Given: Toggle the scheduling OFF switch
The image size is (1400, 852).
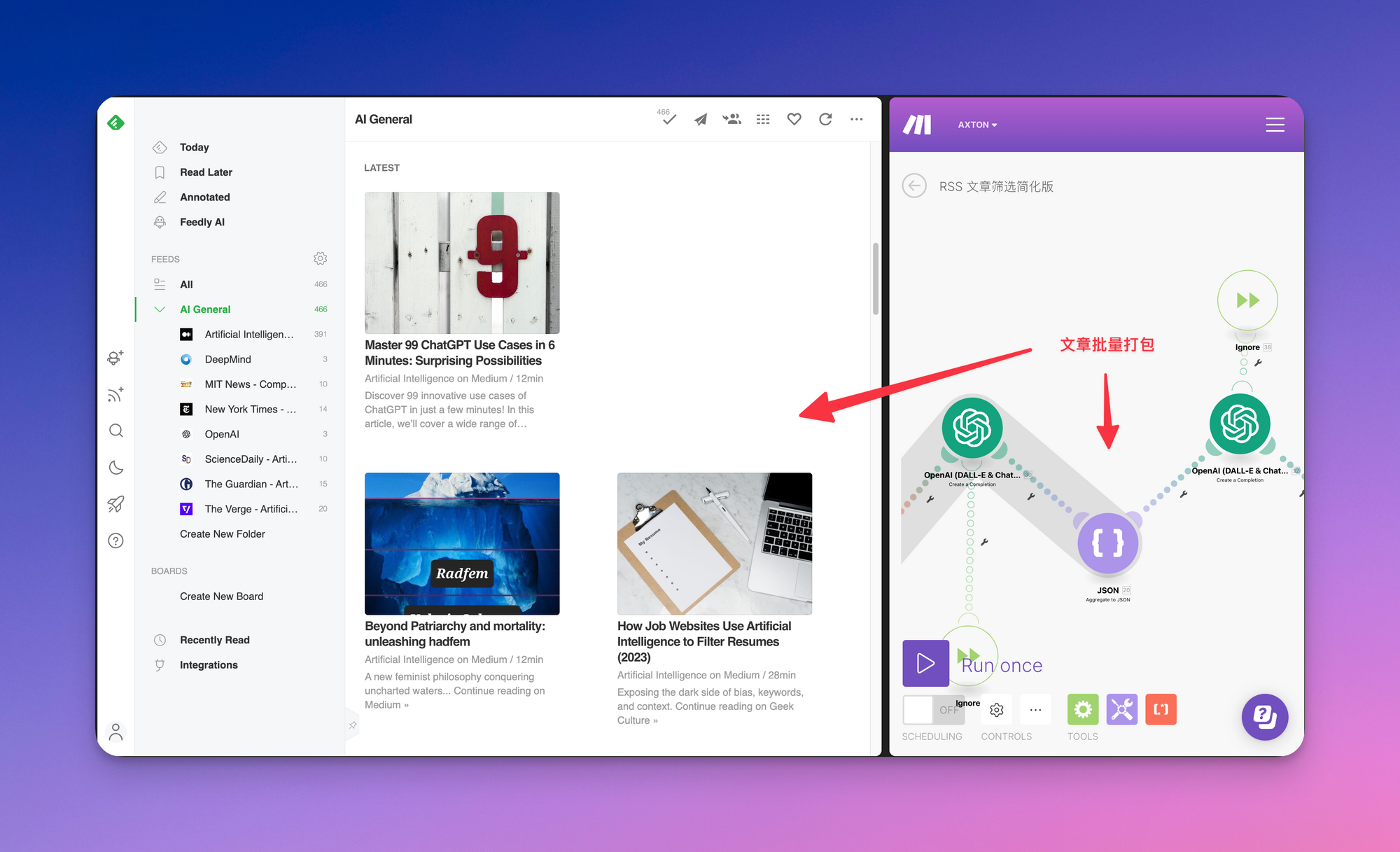Looking at the screenshot, I should pyautogui.click(x=933, y=709).
